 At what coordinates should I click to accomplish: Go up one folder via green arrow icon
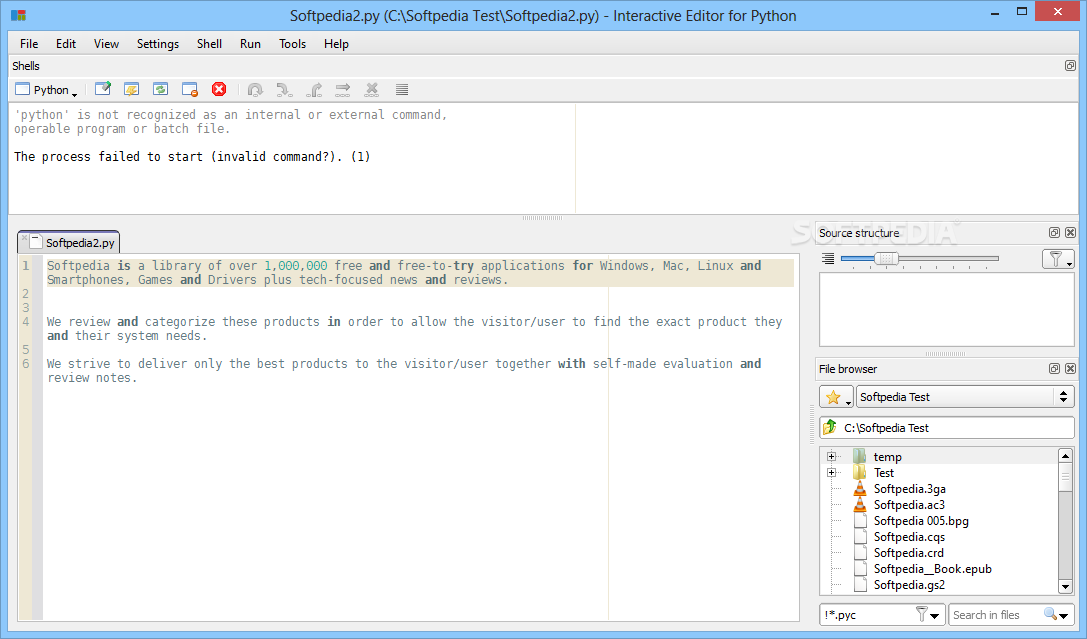(830, 428)
